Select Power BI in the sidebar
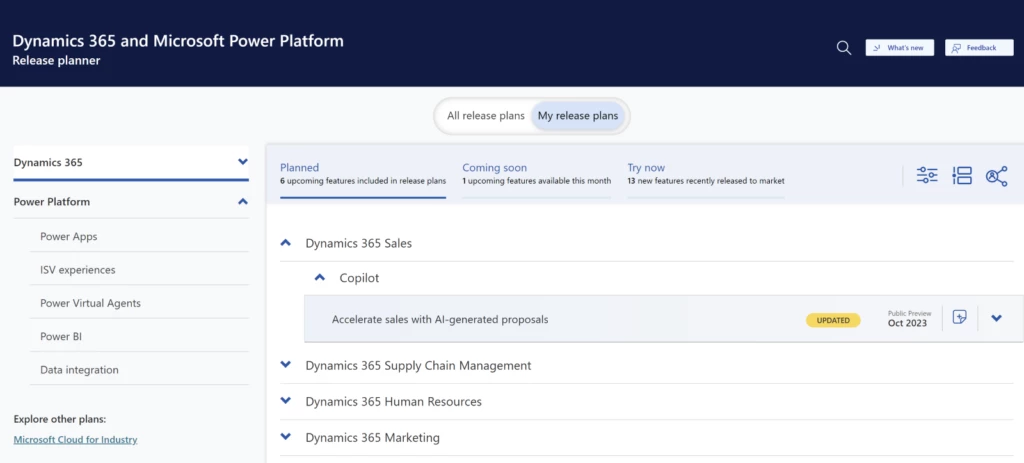This screenshot has width=1024, height=463. click(x=61, y=337)
